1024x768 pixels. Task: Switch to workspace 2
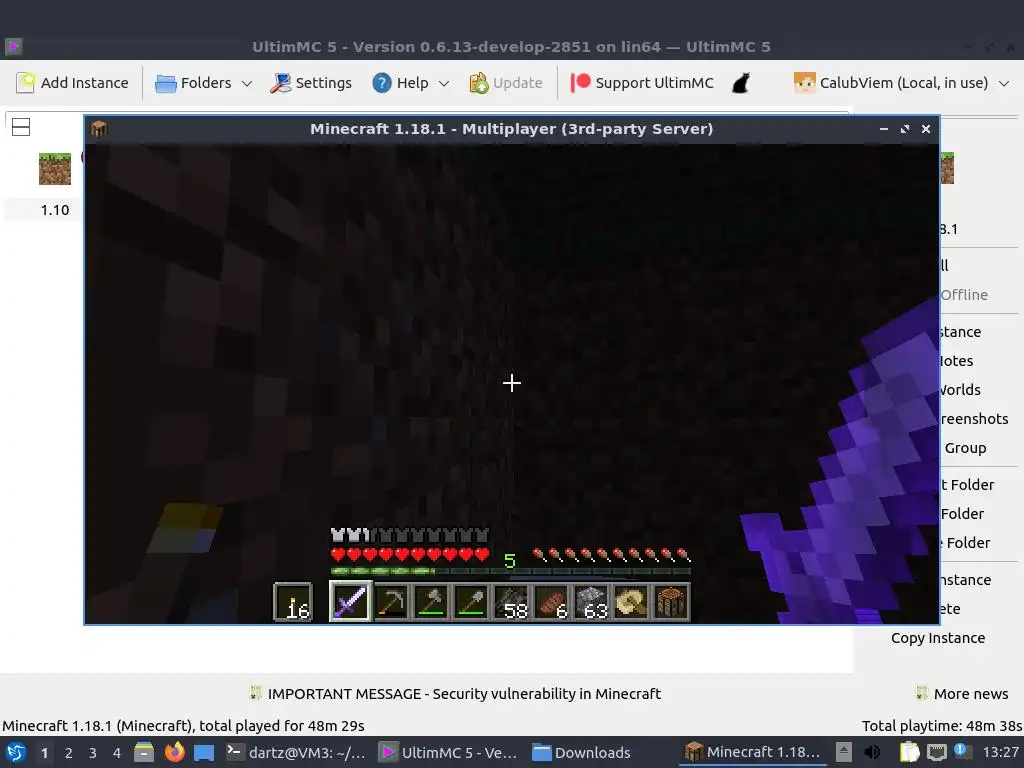click(69, 753)
